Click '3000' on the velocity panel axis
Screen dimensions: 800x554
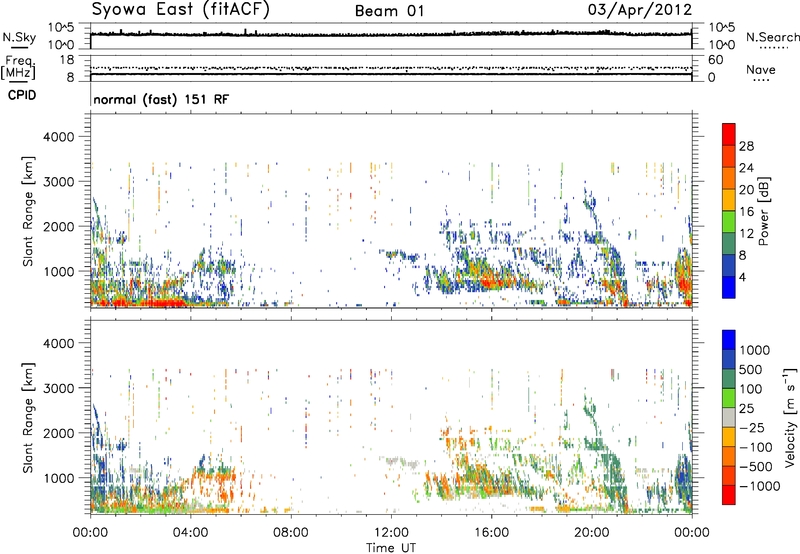pos(59,388)
